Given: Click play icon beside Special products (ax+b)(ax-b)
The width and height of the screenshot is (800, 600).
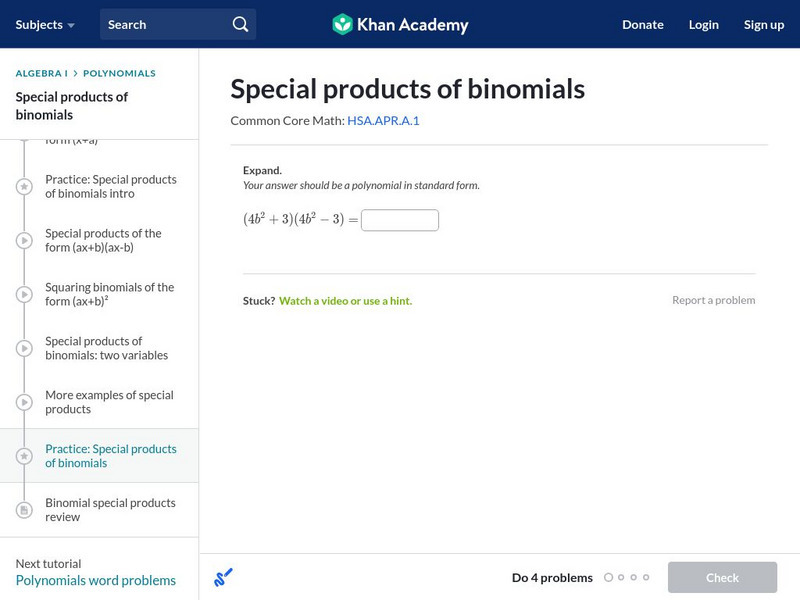Looking at the screenshot, I should 24,240.
